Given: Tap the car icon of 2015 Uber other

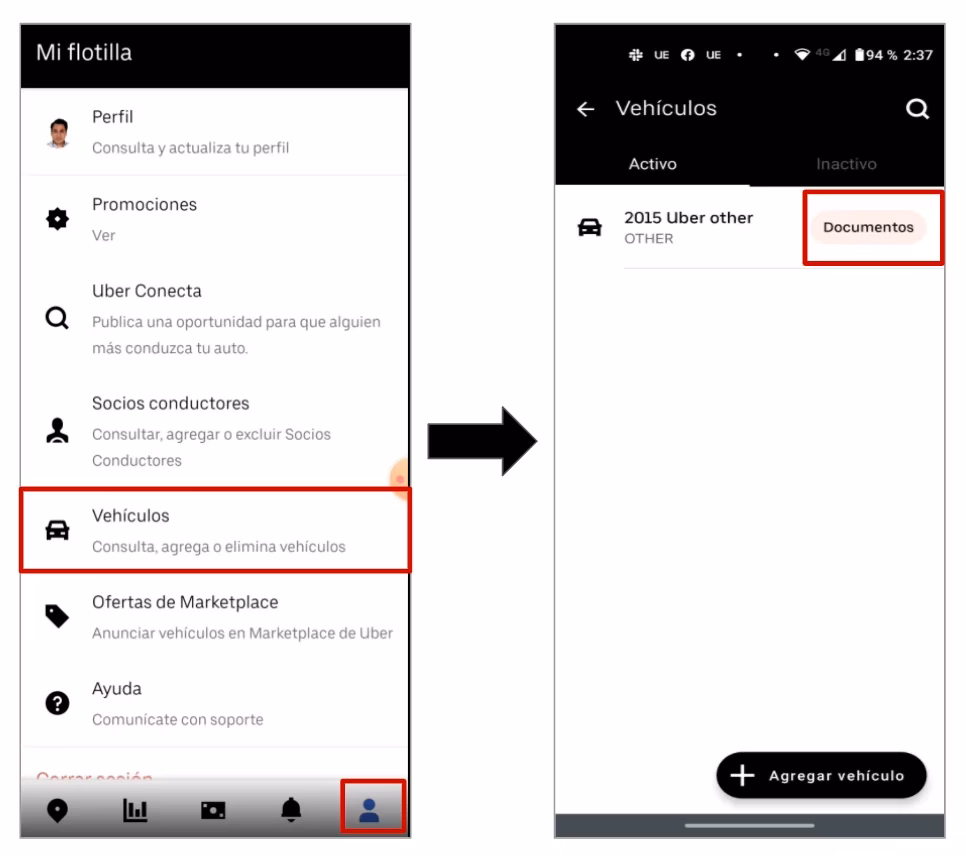Looking at the screenshot, I should 590,227.
